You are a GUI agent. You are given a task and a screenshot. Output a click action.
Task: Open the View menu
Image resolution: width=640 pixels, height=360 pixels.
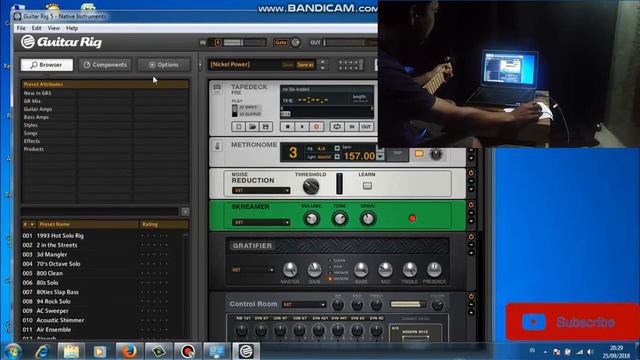click(53, 28)
